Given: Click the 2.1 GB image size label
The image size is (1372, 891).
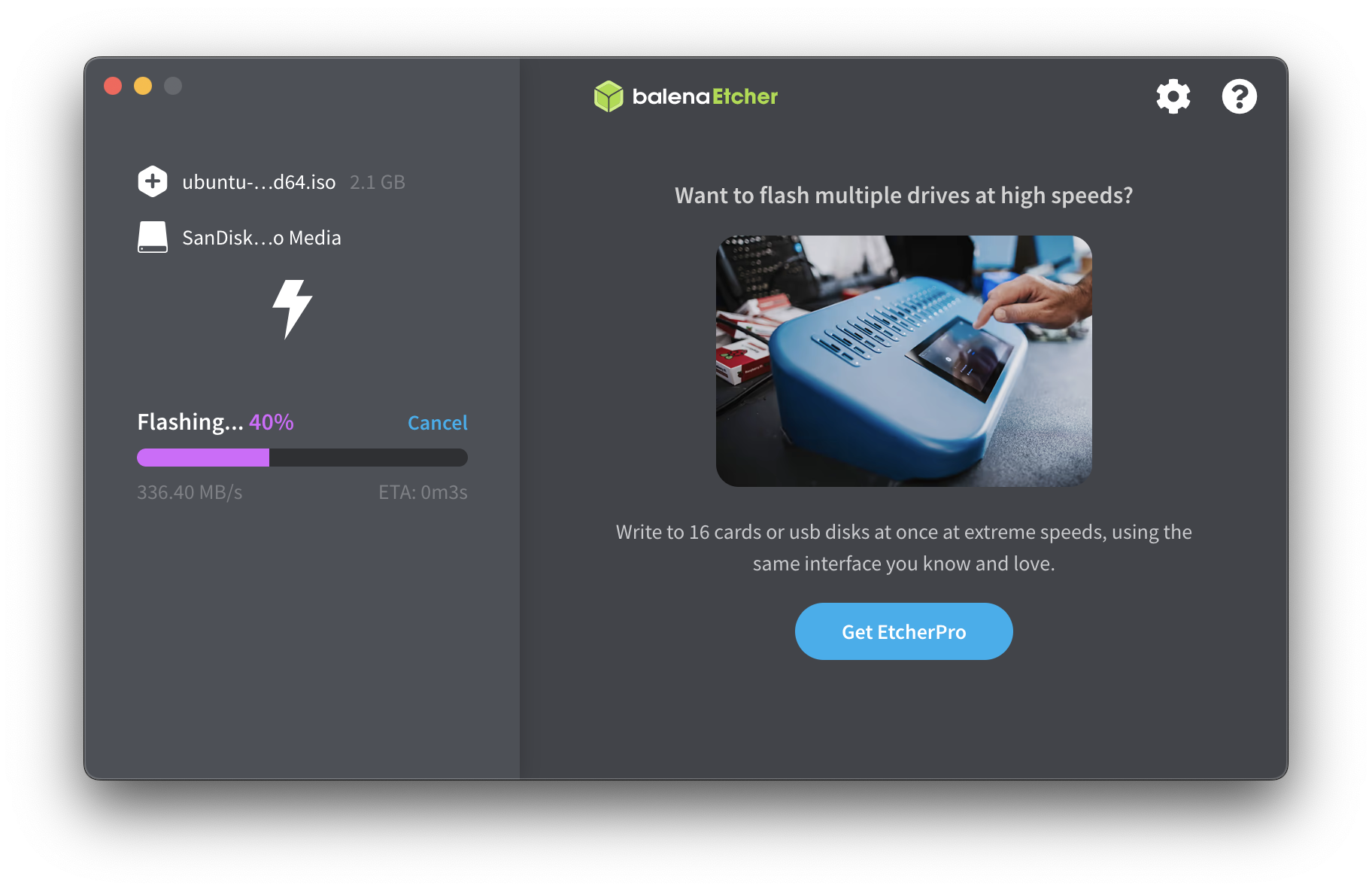Looking at the screenshot, I should [x=378, y=182].
